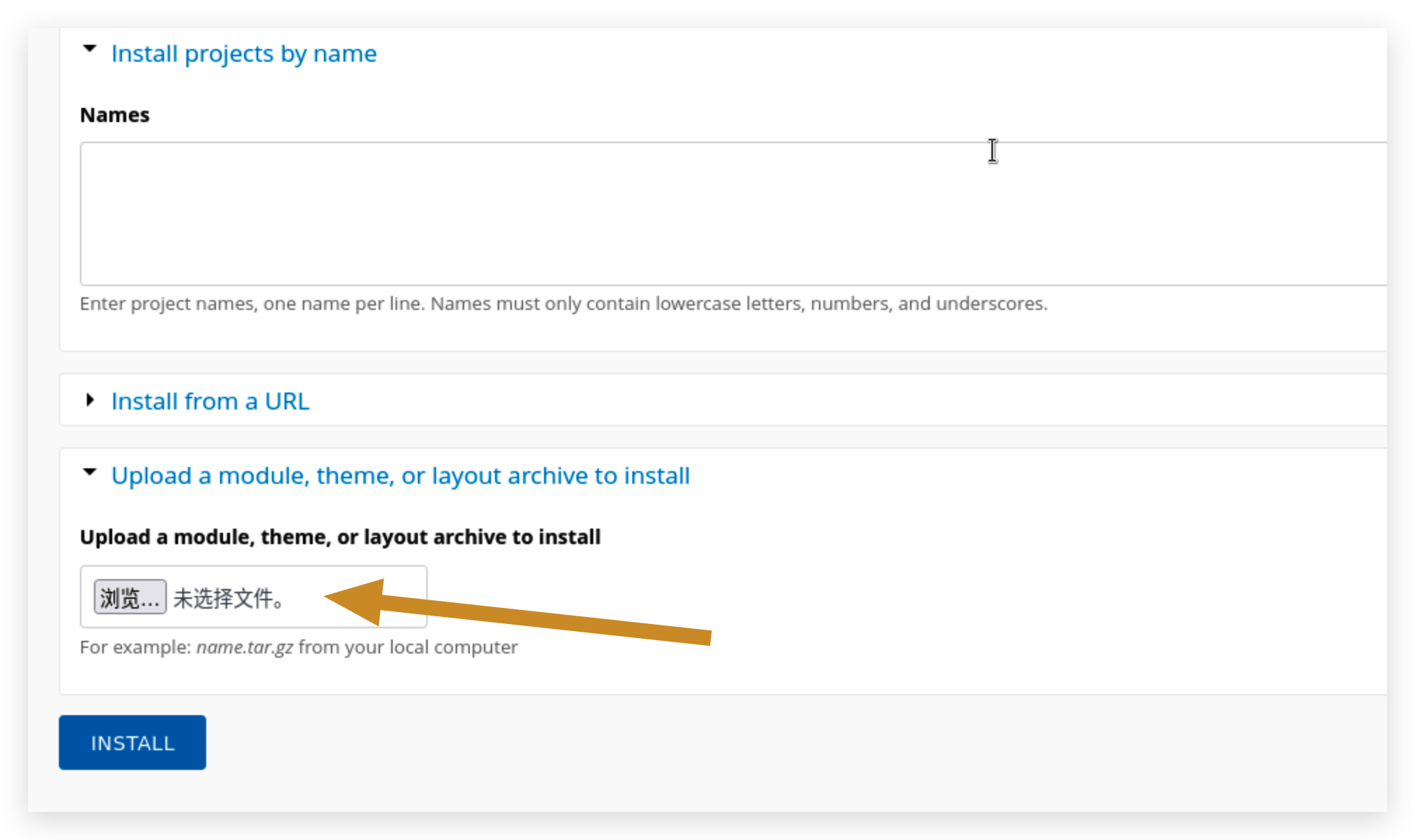
Task: Click blank area of Install from URL panel
Action: pyautogui.click(x=841, y=400)
